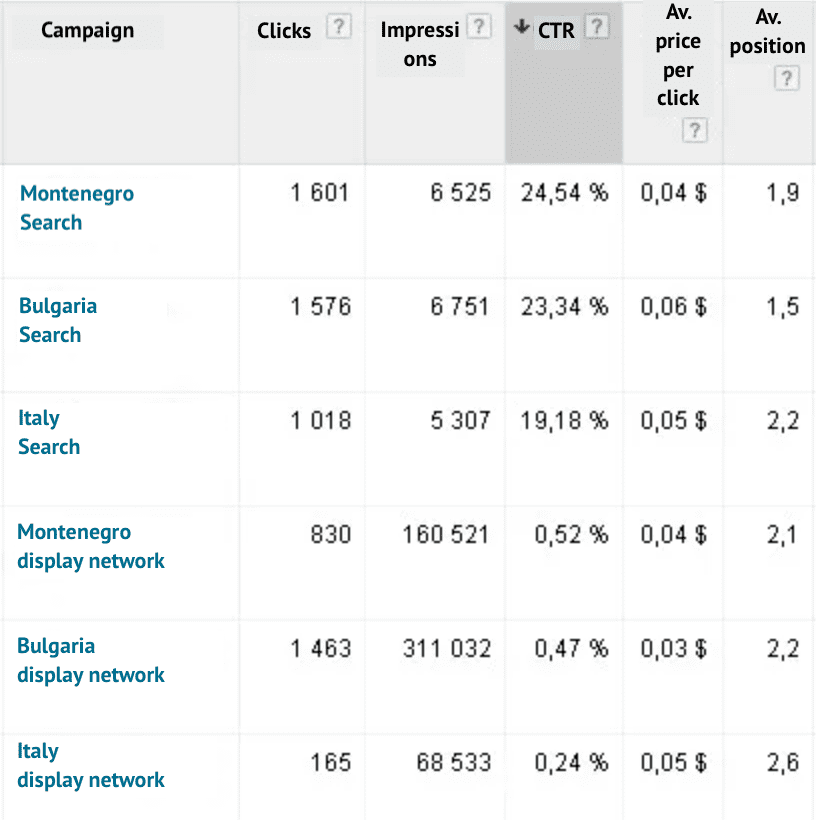Click the question mark icon beside Impressions

[479, 27]
